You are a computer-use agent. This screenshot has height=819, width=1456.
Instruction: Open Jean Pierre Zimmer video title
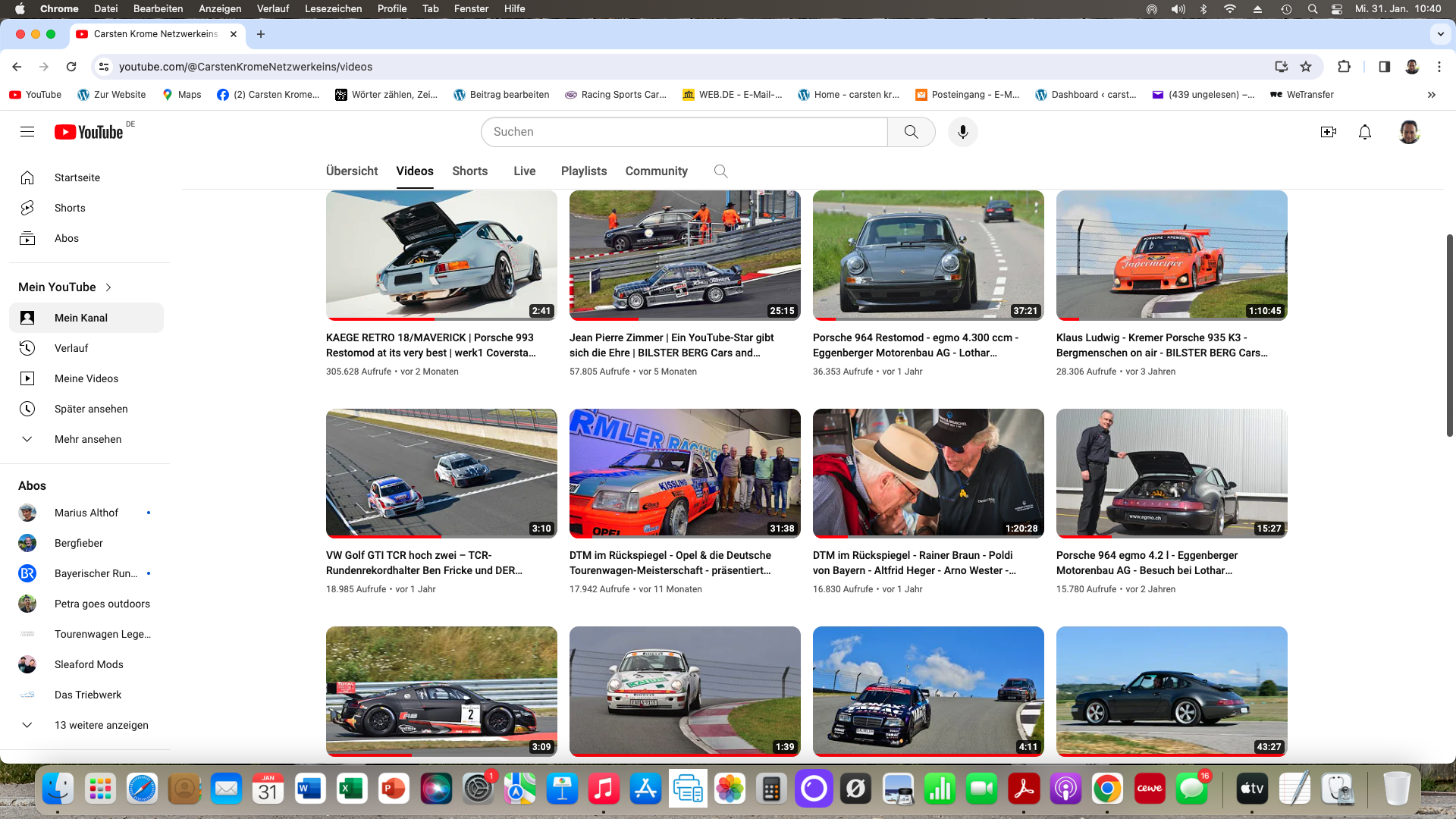click(672, 345)
